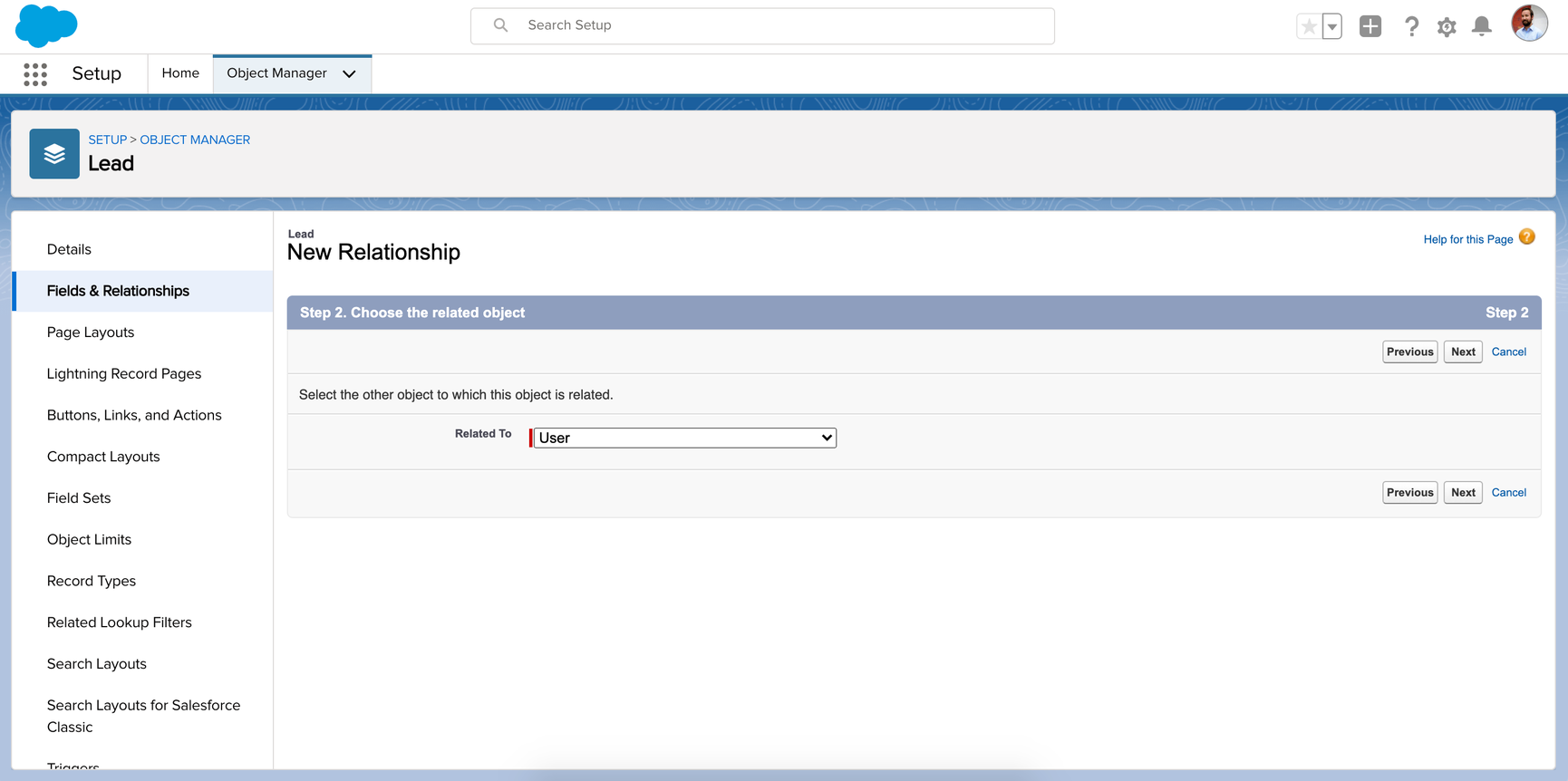
Task: Open Help for this Page link
Action: (x=1468, y=239)
